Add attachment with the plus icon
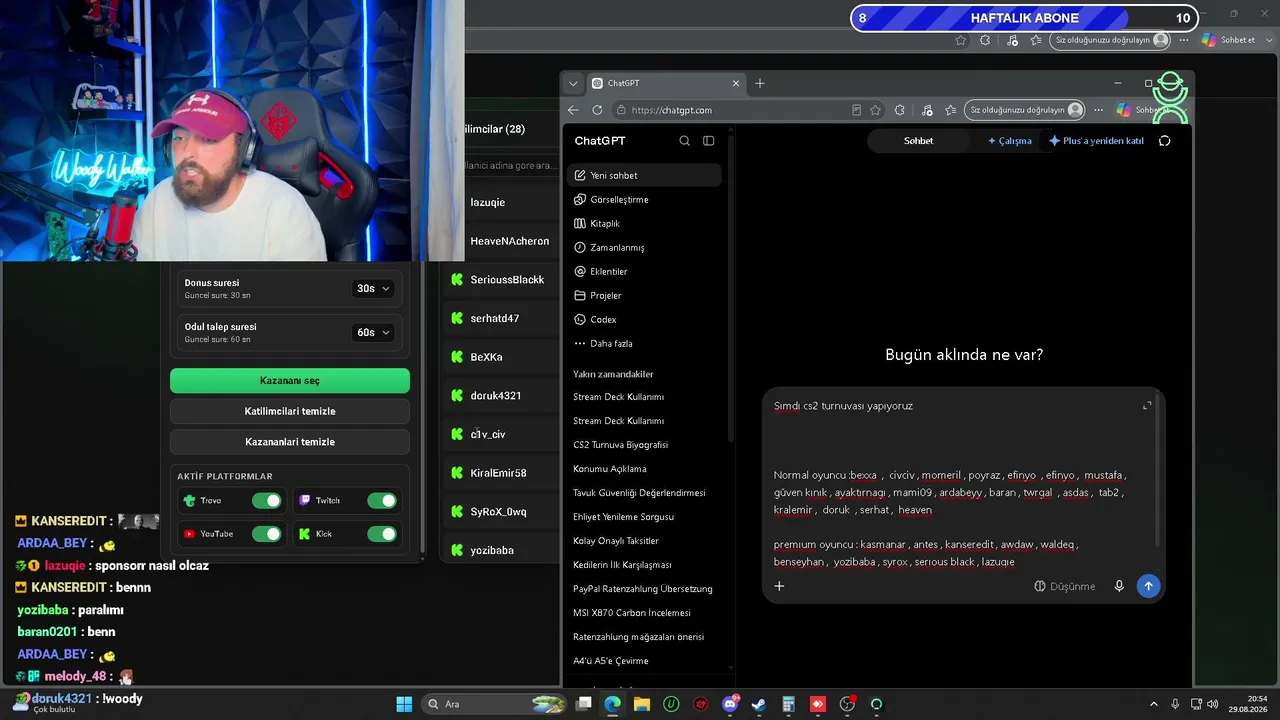 [779, 586]
